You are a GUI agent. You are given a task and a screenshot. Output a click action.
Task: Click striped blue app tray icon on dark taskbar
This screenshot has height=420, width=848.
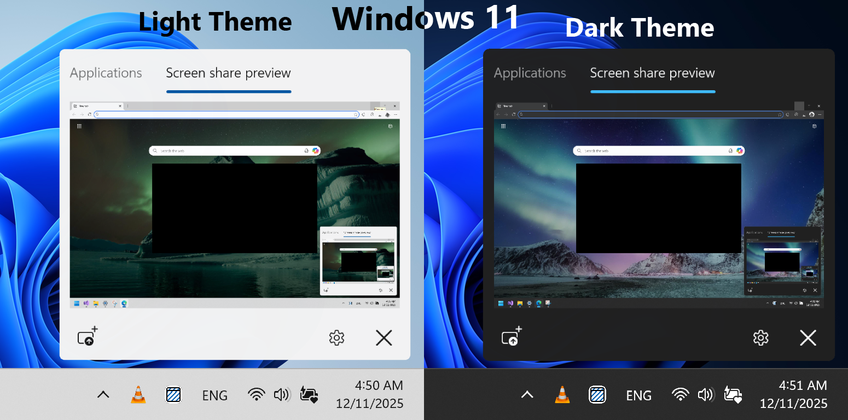coord(598,395)
